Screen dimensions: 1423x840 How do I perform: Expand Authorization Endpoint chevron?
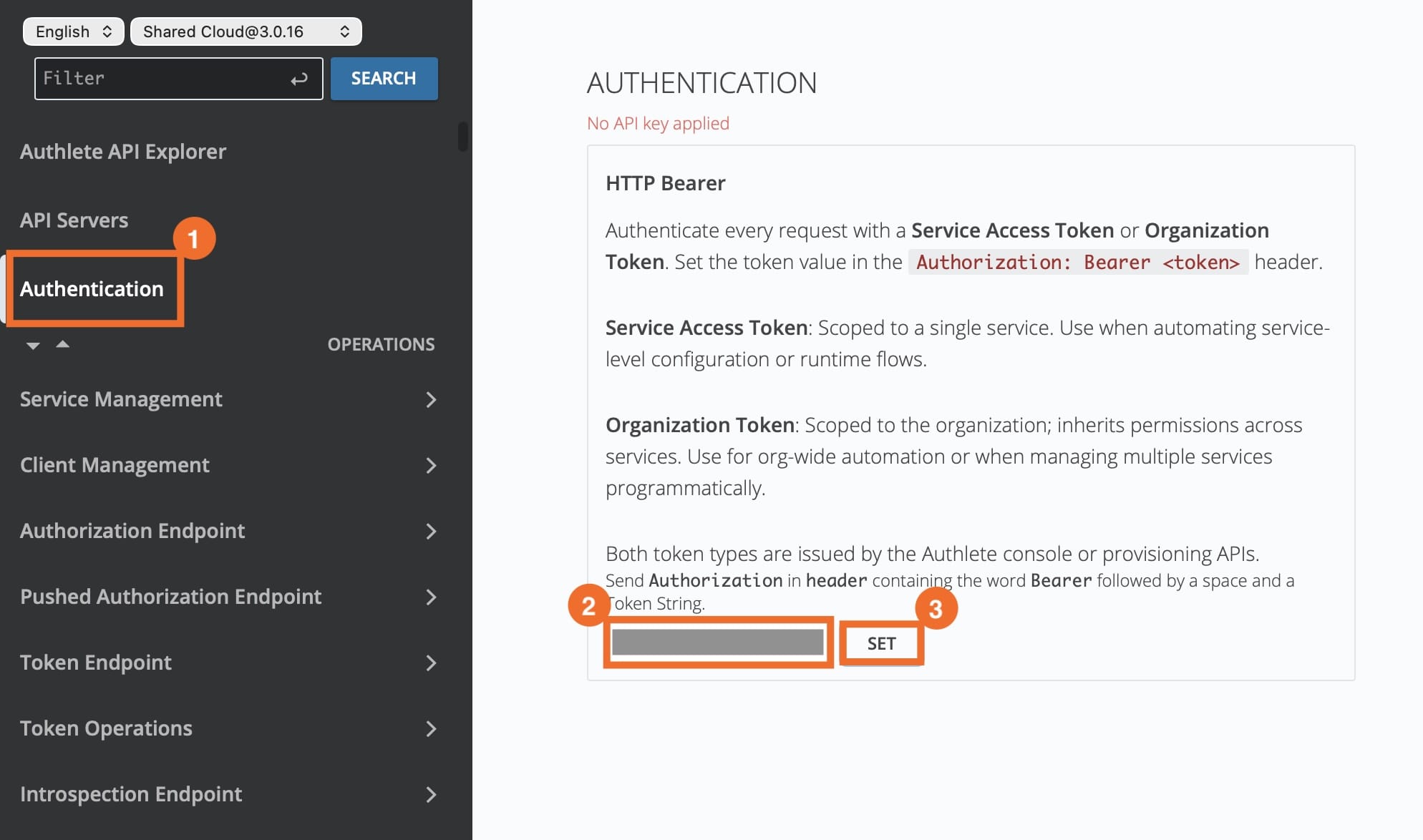pos(431,532)
